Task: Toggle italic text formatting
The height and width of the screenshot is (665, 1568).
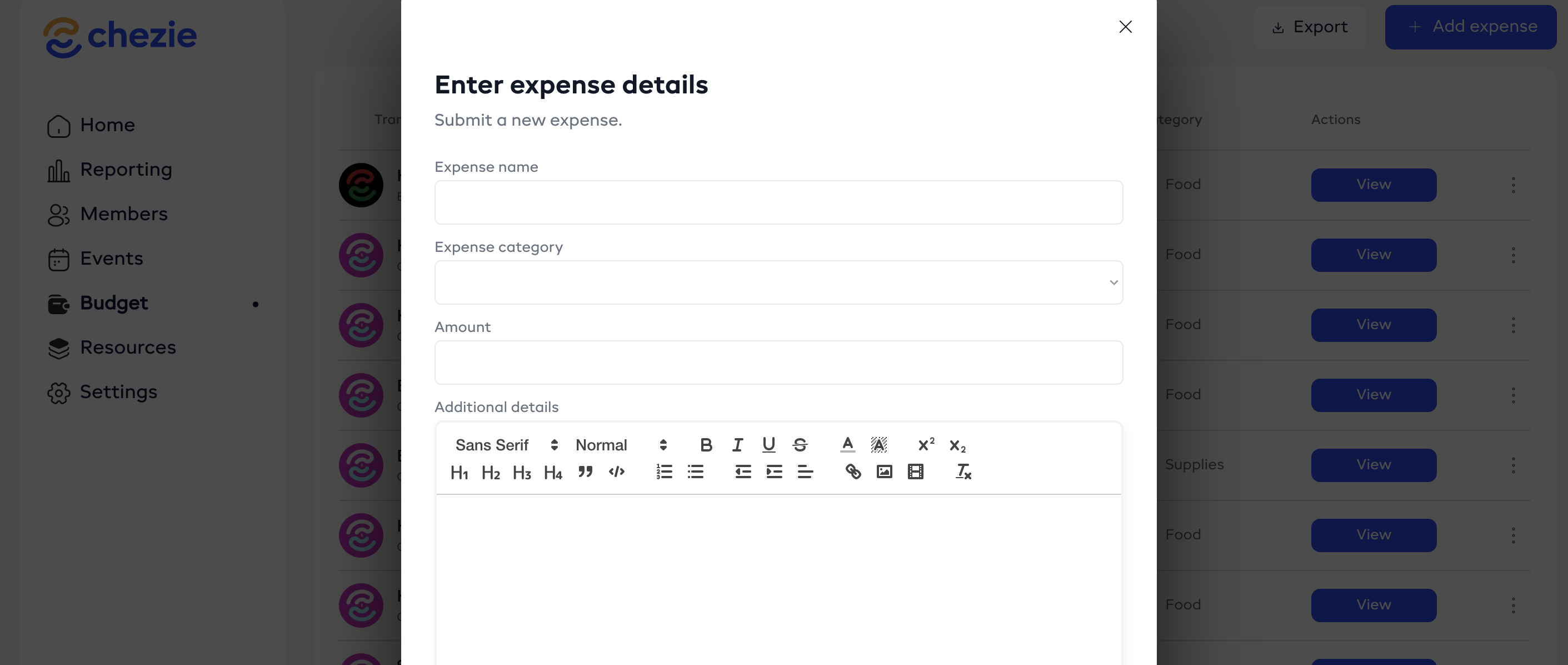Action: click(x=737, y=445)
